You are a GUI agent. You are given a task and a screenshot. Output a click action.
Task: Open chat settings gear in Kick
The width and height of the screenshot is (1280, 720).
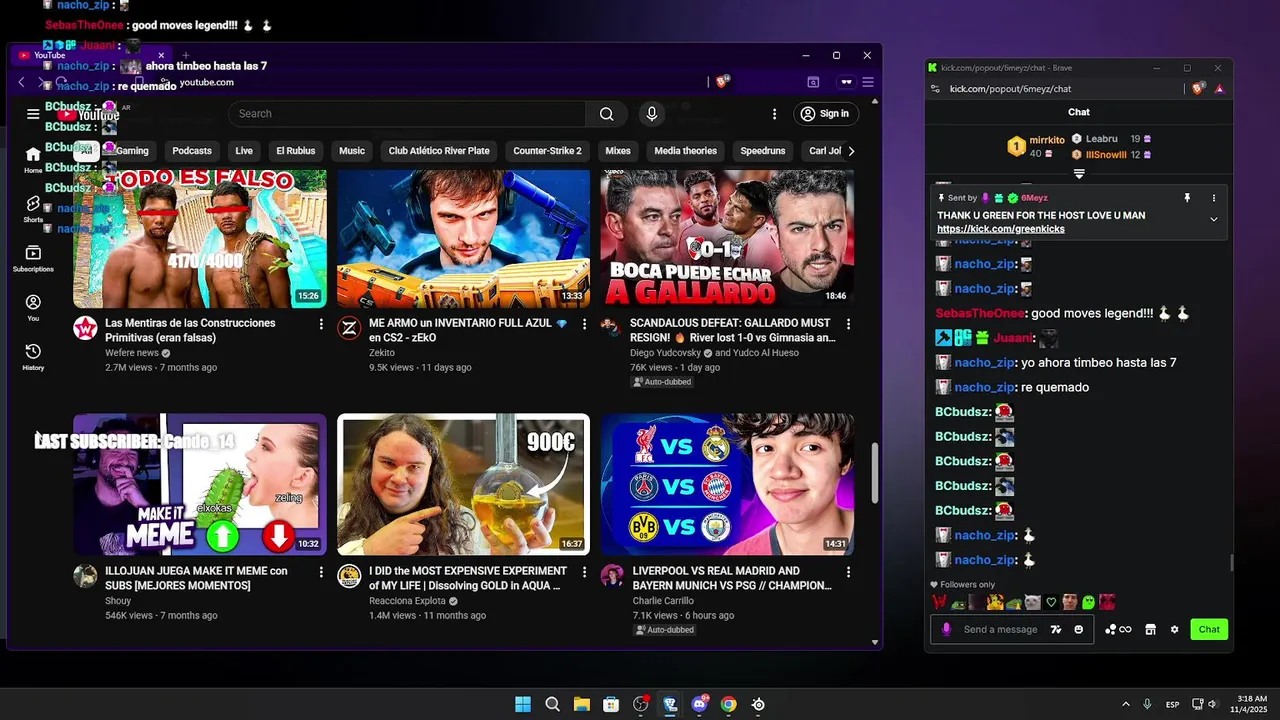click(x=1174, y=629)
